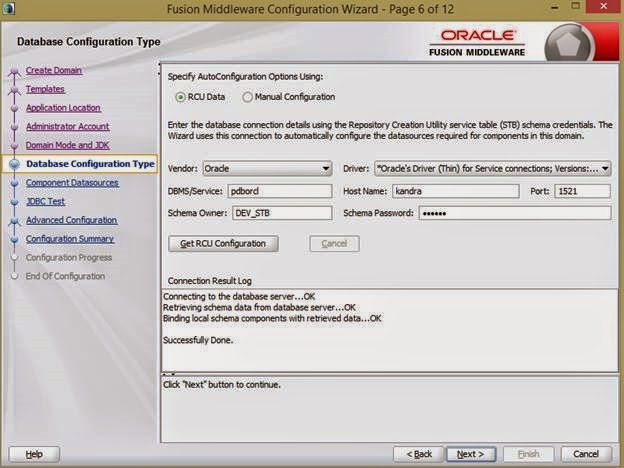
Task: Select the Database Configuration Type step
Action: [x=90, y=164]
